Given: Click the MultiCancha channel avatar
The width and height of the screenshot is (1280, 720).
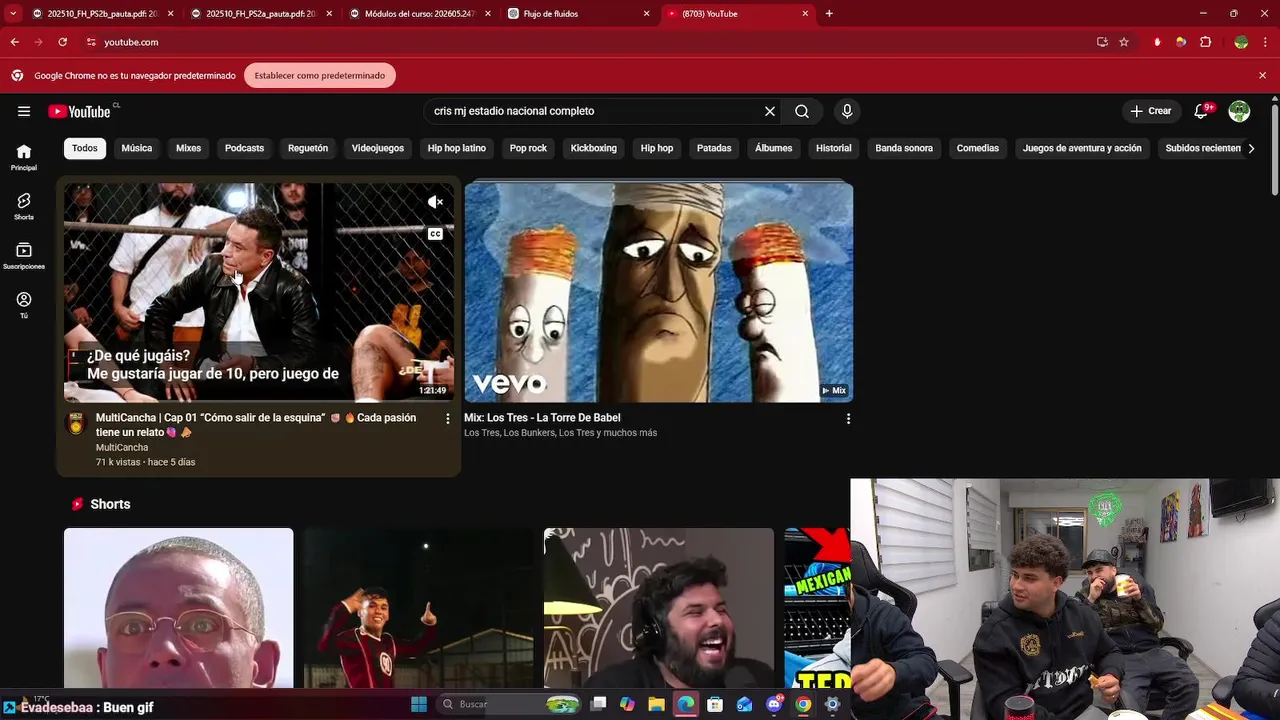Looking at the screenshot, I should point(76,422).
